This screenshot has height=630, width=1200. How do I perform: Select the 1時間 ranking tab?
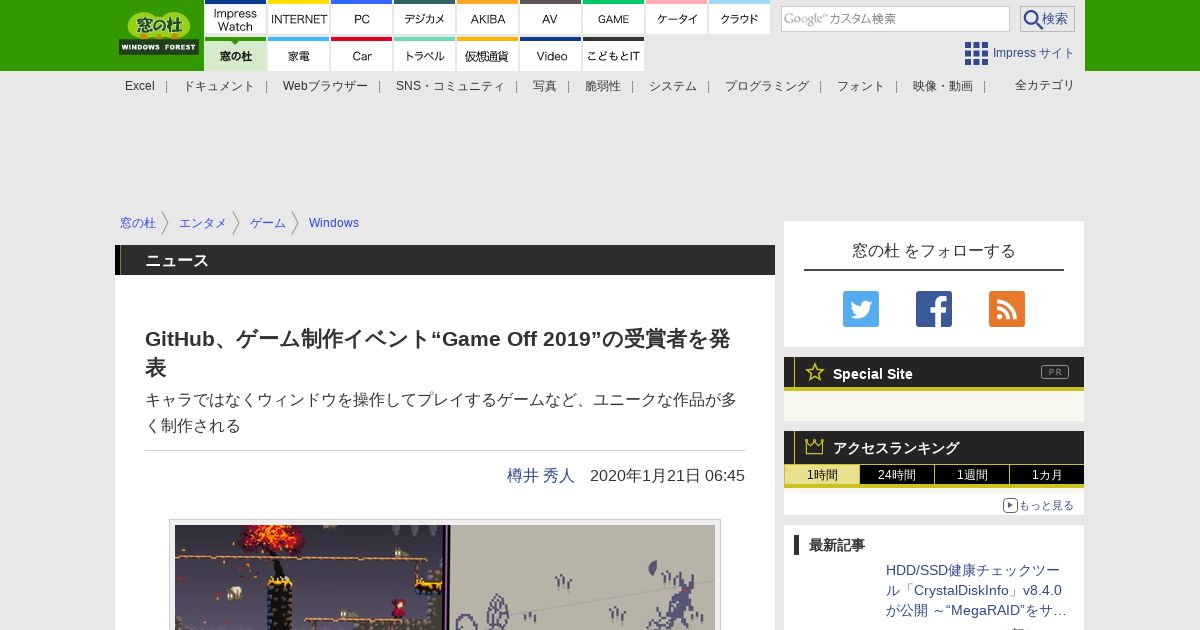pyautogui.click(x=822, y=475)
